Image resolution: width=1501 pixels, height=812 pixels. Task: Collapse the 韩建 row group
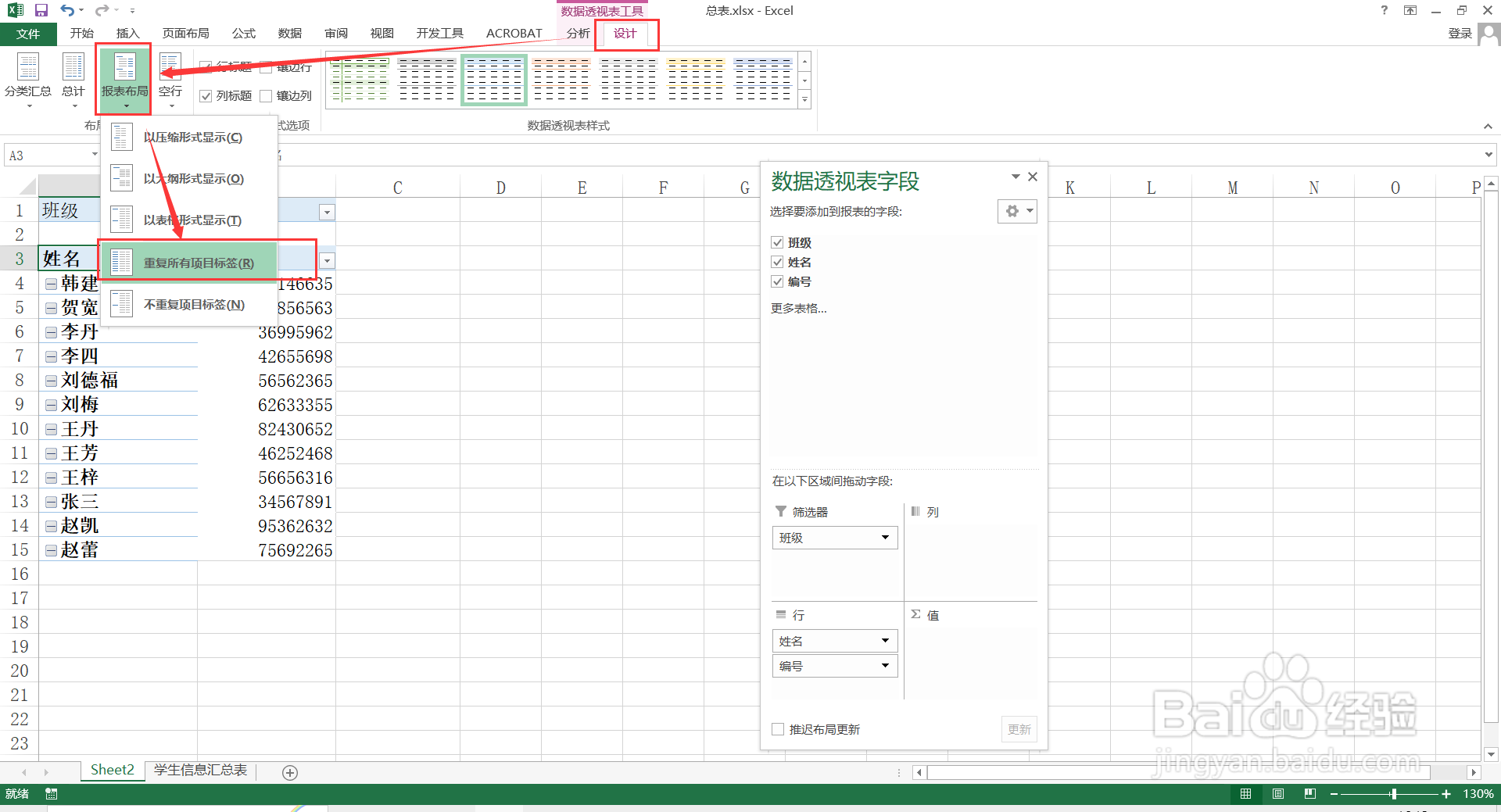[x=51, y=284]
